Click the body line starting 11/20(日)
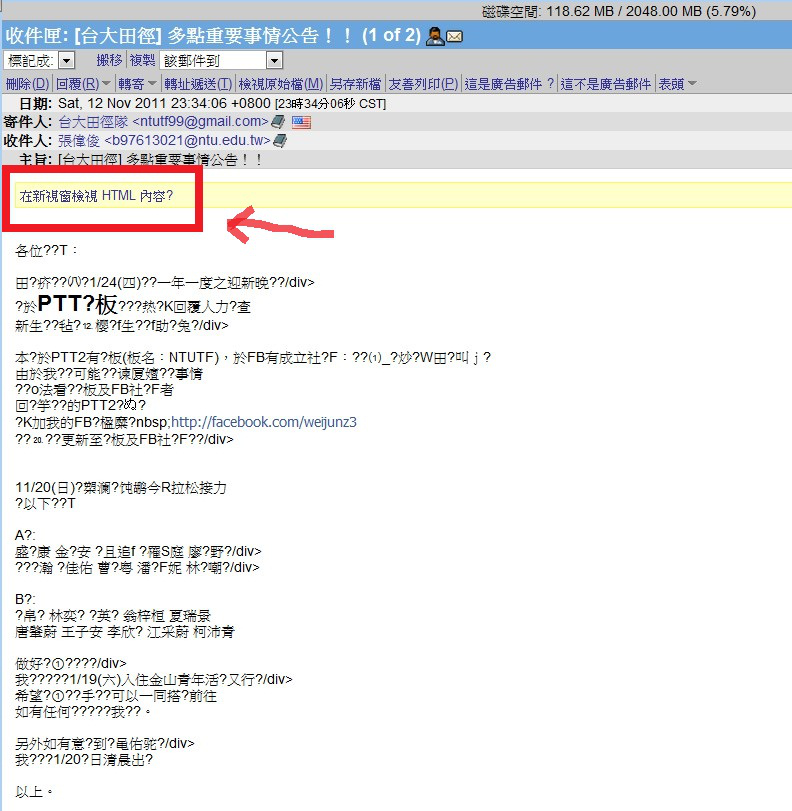Screen dimensions: 792x811 coord(121,487)
